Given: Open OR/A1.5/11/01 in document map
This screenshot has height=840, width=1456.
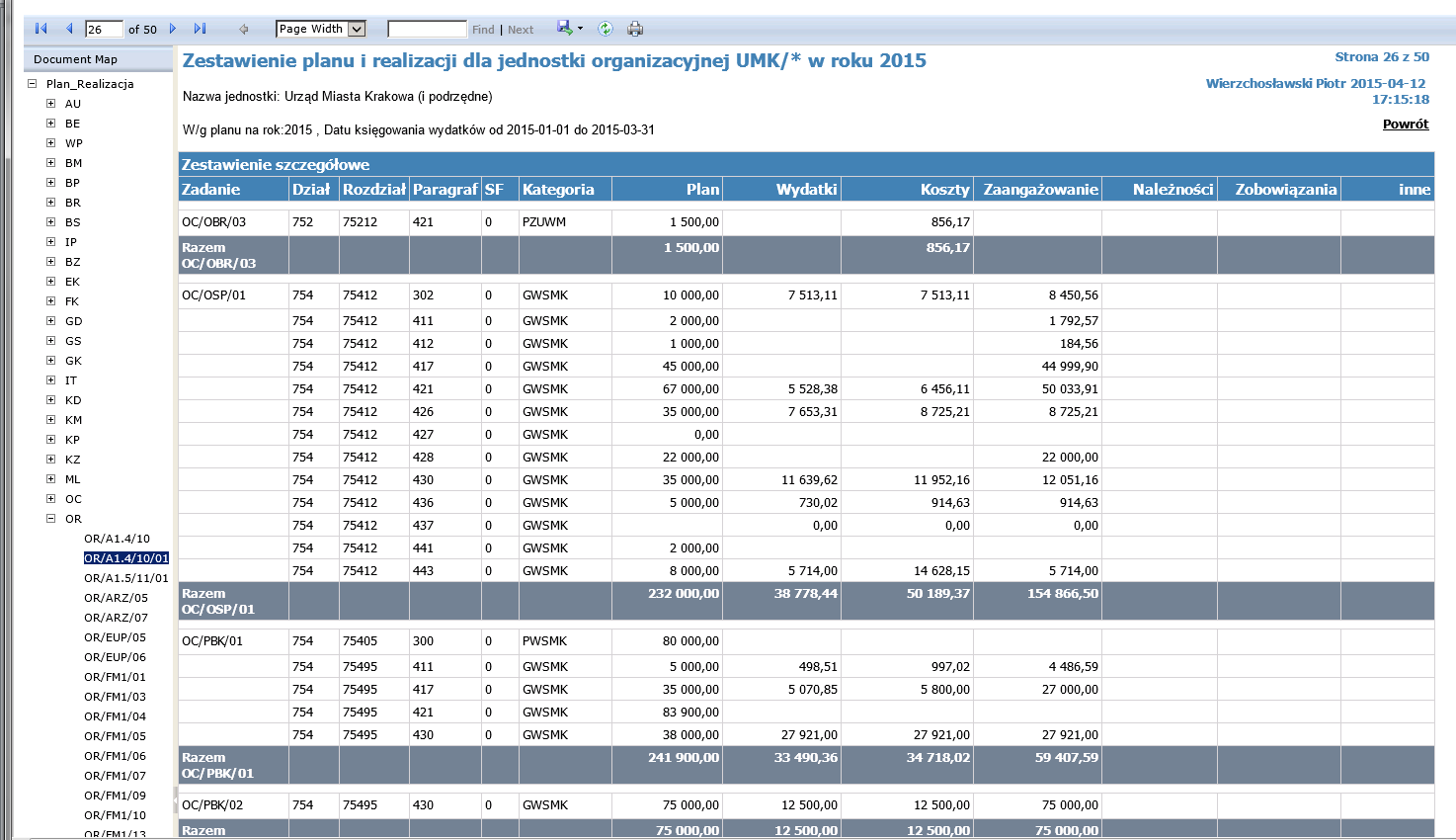Looking at the screenshot, I should coord(126,578).
